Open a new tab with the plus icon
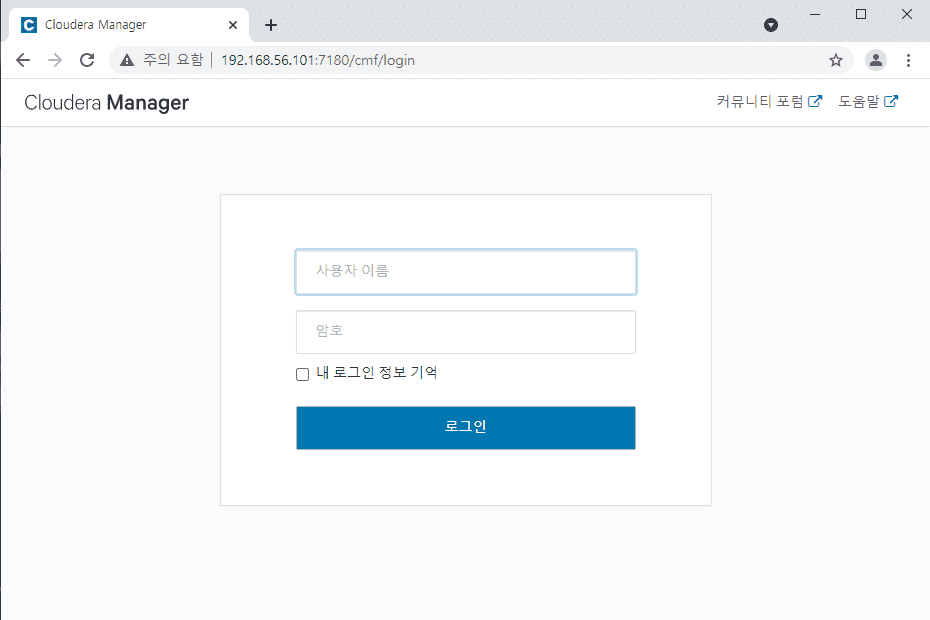 click(x=271, y=25)
